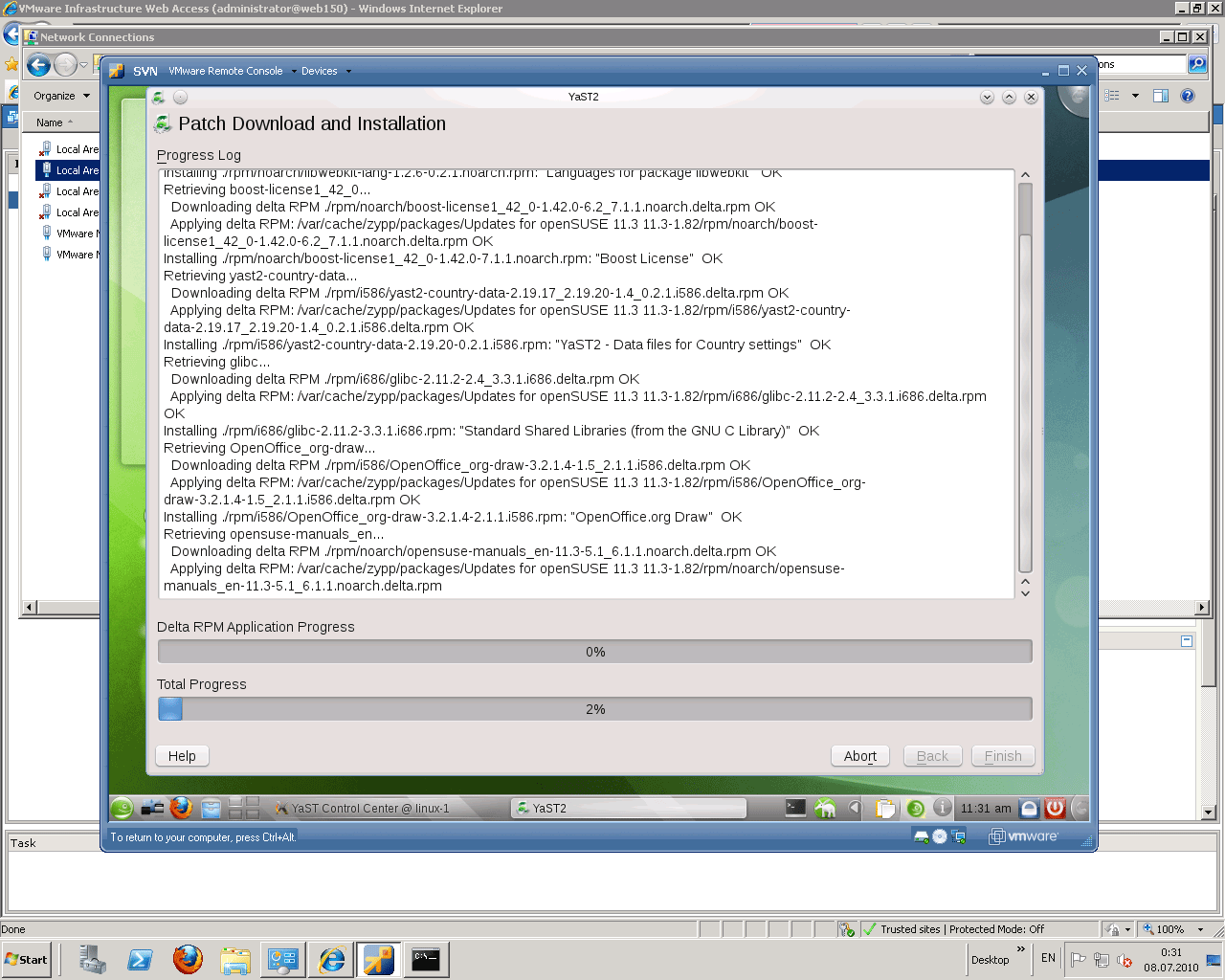Click the Total Progress bar
The height and width of the screenshot is (980, 1225).
coord(595,709)
